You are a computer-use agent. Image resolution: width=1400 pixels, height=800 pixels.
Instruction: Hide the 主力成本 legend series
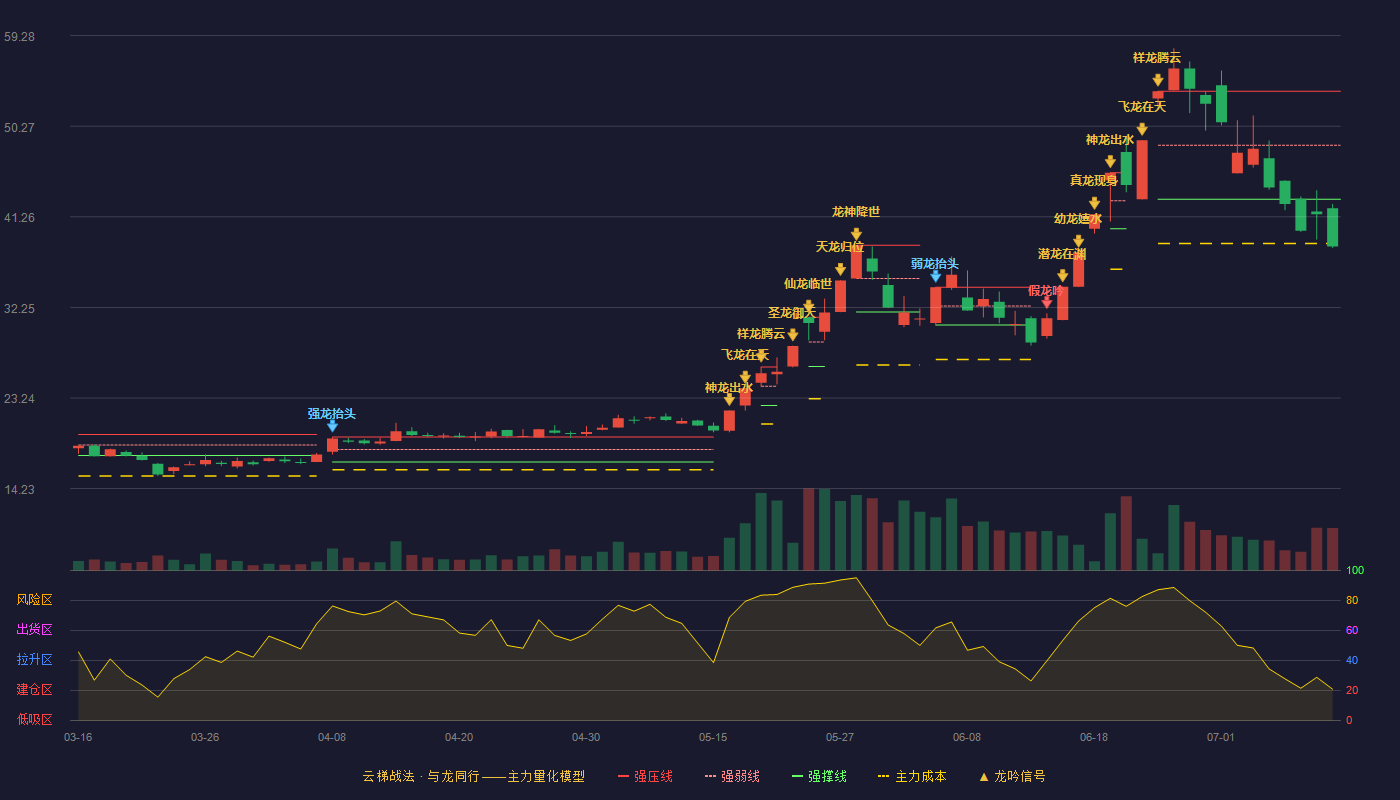click(x=912, y=776)
